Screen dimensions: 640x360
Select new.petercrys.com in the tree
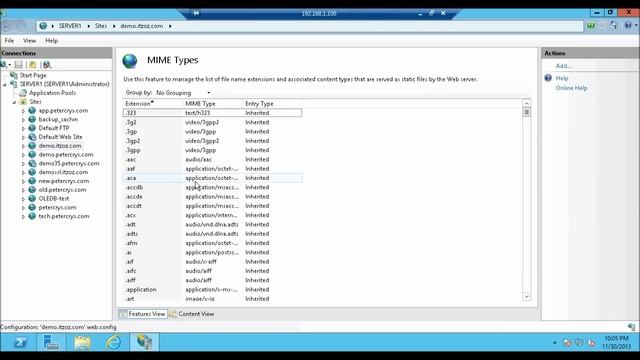click(x=64, y=181)
